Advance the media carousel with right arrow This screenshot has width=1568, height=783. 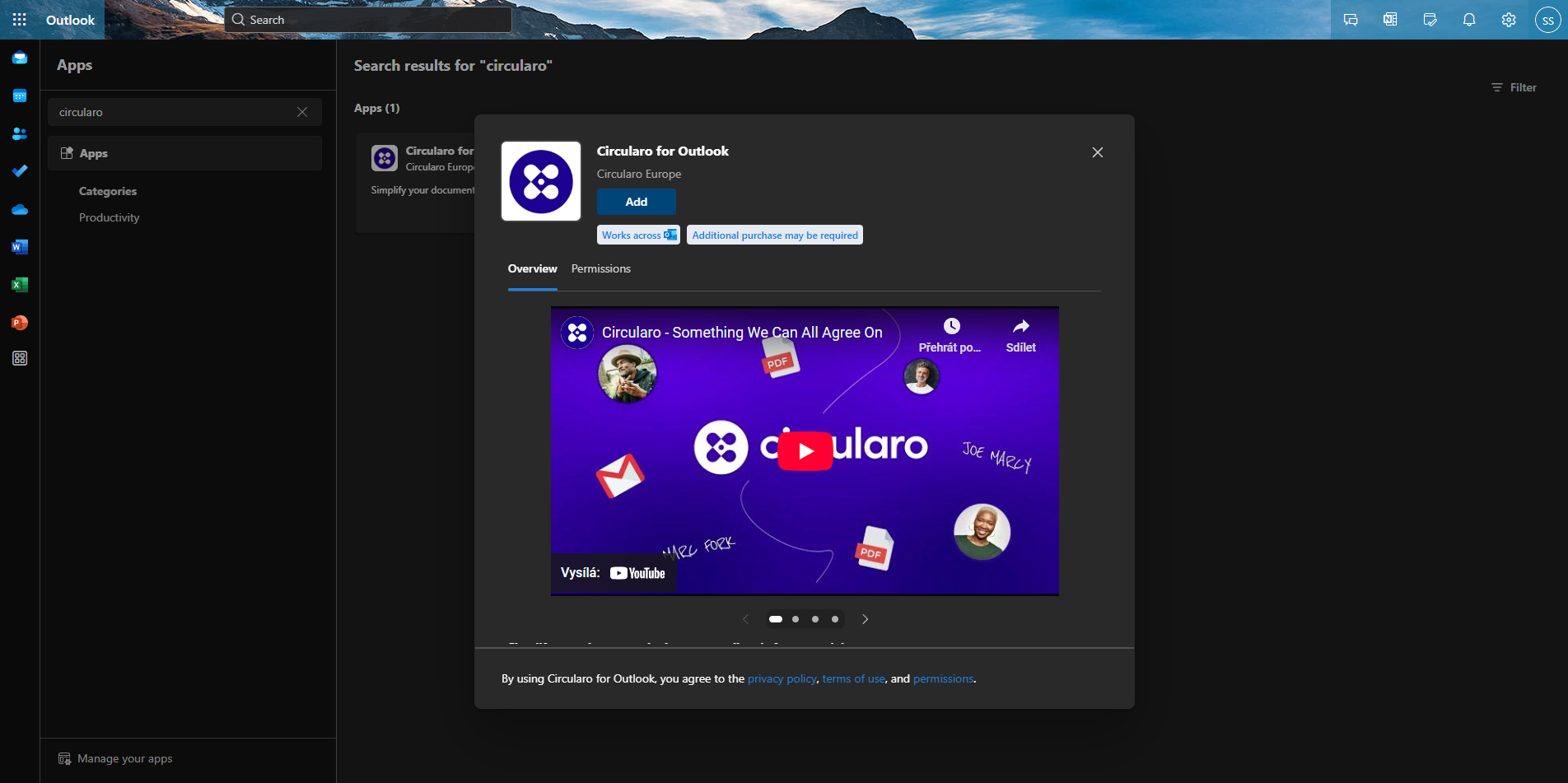click(865, 618)
